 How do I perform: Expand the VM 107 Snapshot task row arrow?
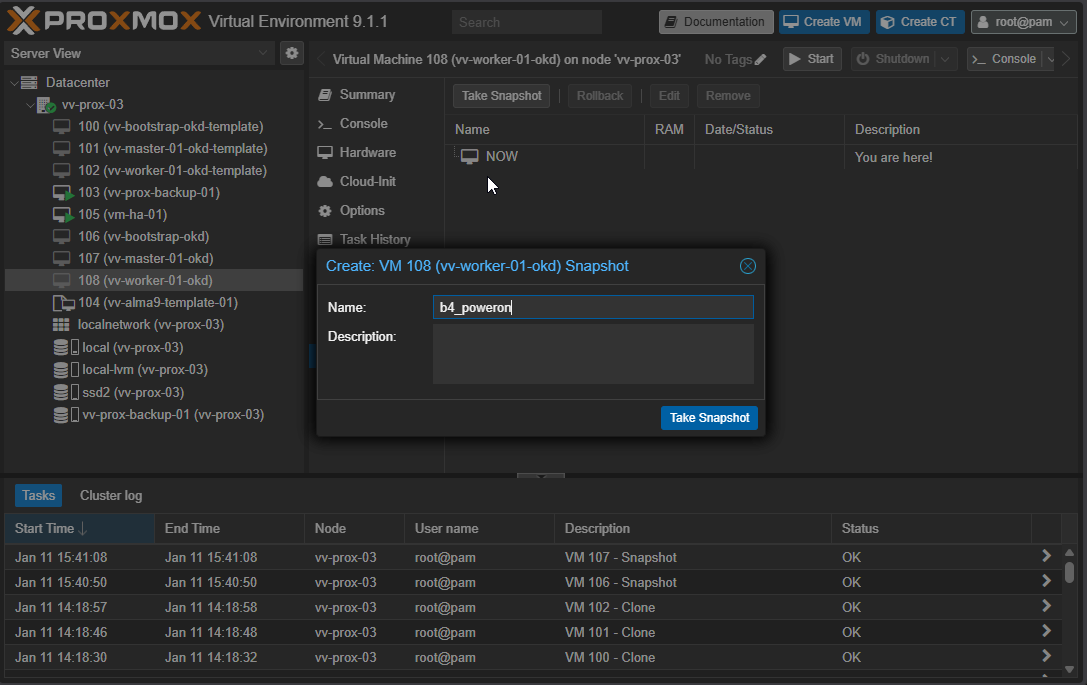coord(1046,556)
